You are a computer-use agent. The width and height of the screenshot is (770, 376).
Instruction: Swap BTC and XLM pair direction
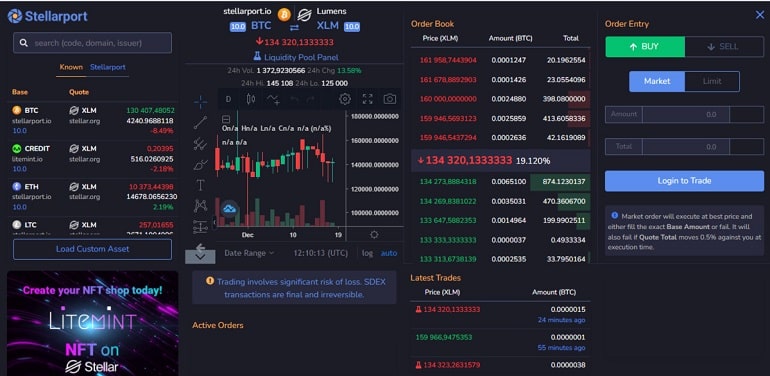(x=294, y=27)
